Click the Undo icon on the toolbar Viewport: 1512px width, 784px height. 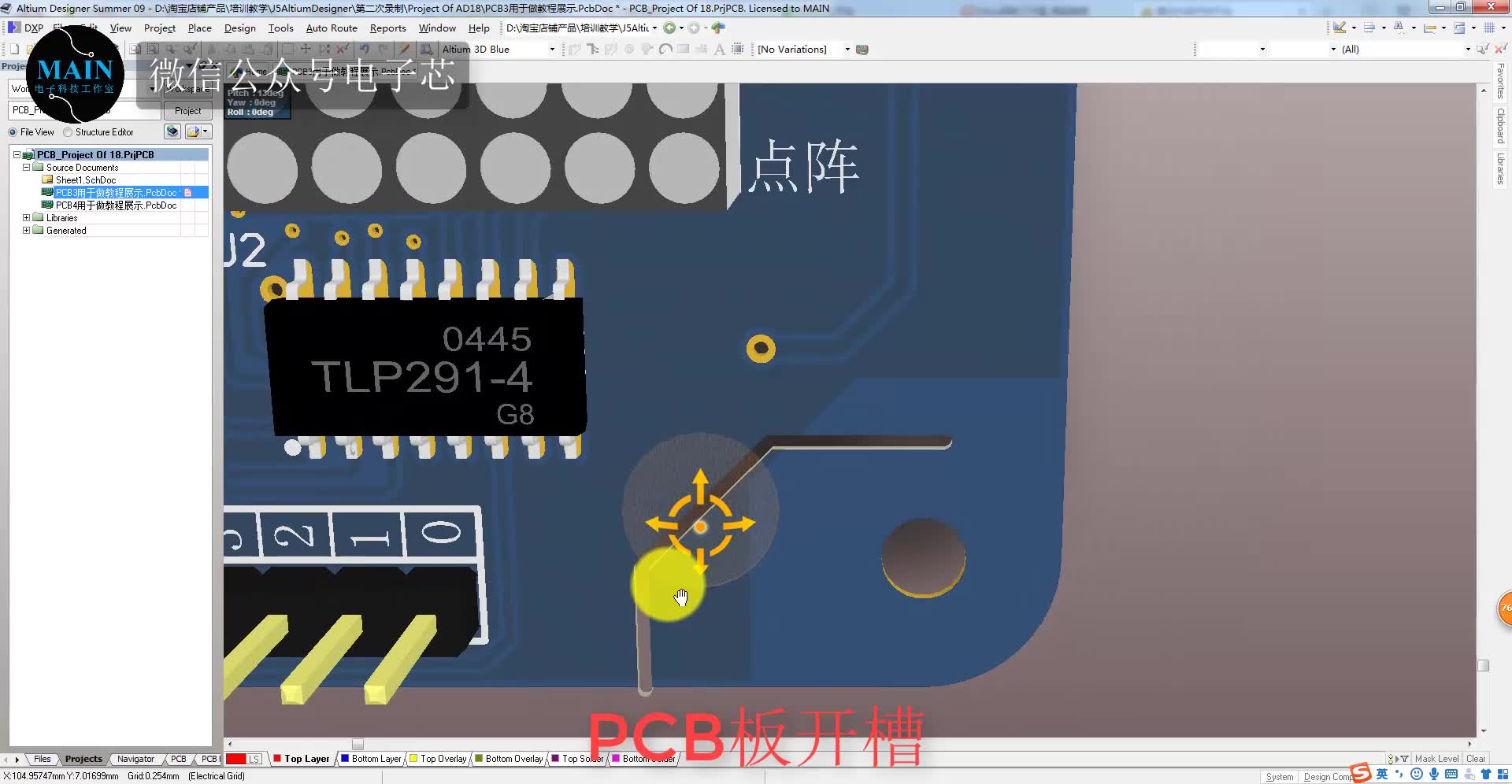365,49
